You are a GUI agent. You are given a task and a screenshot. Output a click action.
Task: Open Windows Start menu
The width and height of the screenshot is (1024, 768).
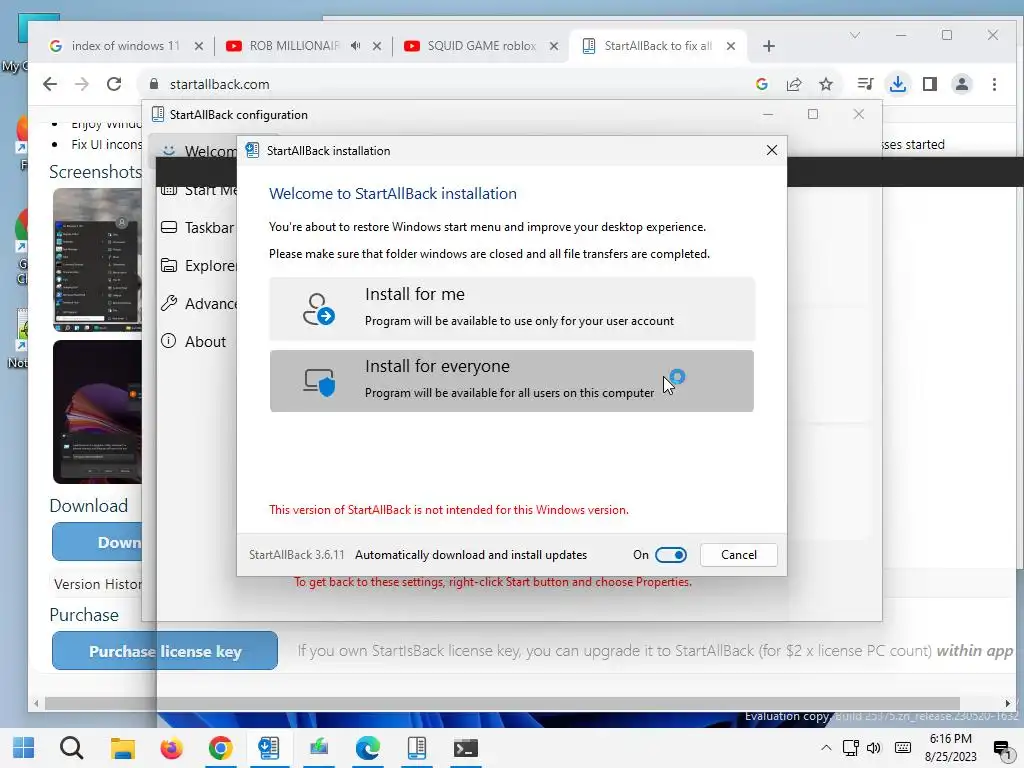pos(24,748)
